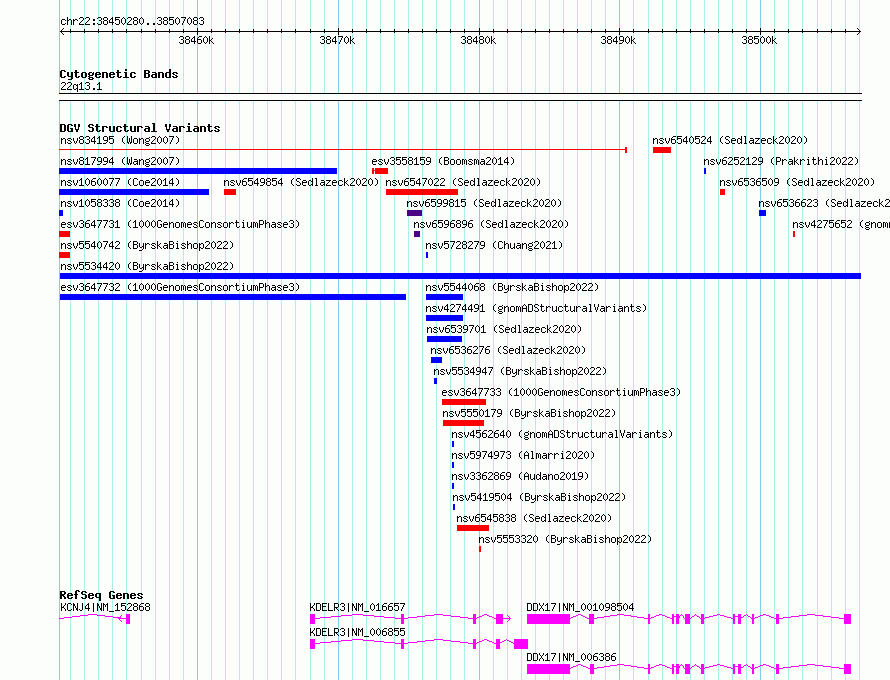This screenshot has height=680, width=890.
Task: Open the nsv6252129 (Prakrithi2022) label
Action: [781, 161]
